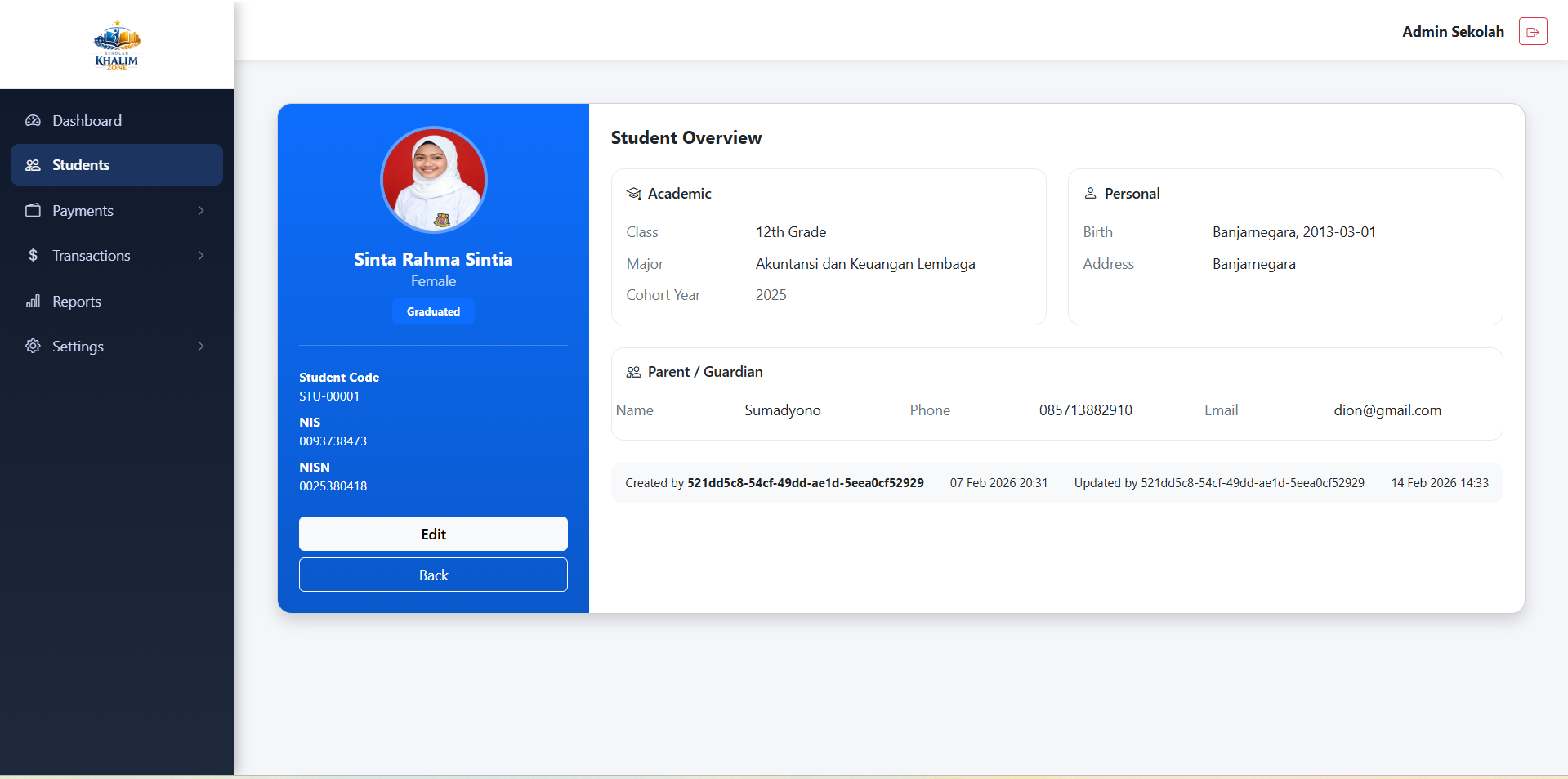The height and width of the screenshot is (779, 1568).
Task: Open the Reports menu item
Action: [77, 302]
